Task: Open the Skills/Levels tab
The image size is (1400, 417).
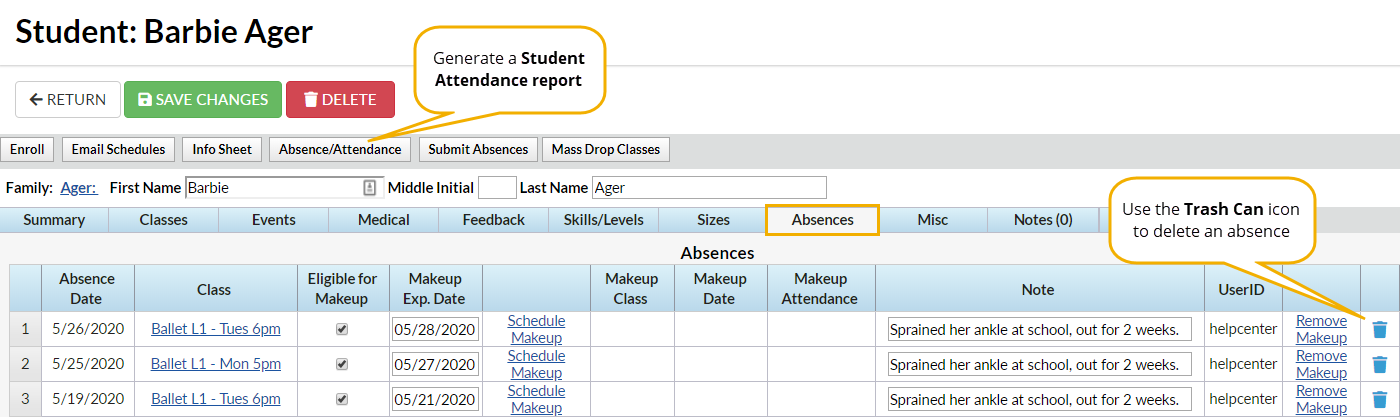Action: (603, 220)
